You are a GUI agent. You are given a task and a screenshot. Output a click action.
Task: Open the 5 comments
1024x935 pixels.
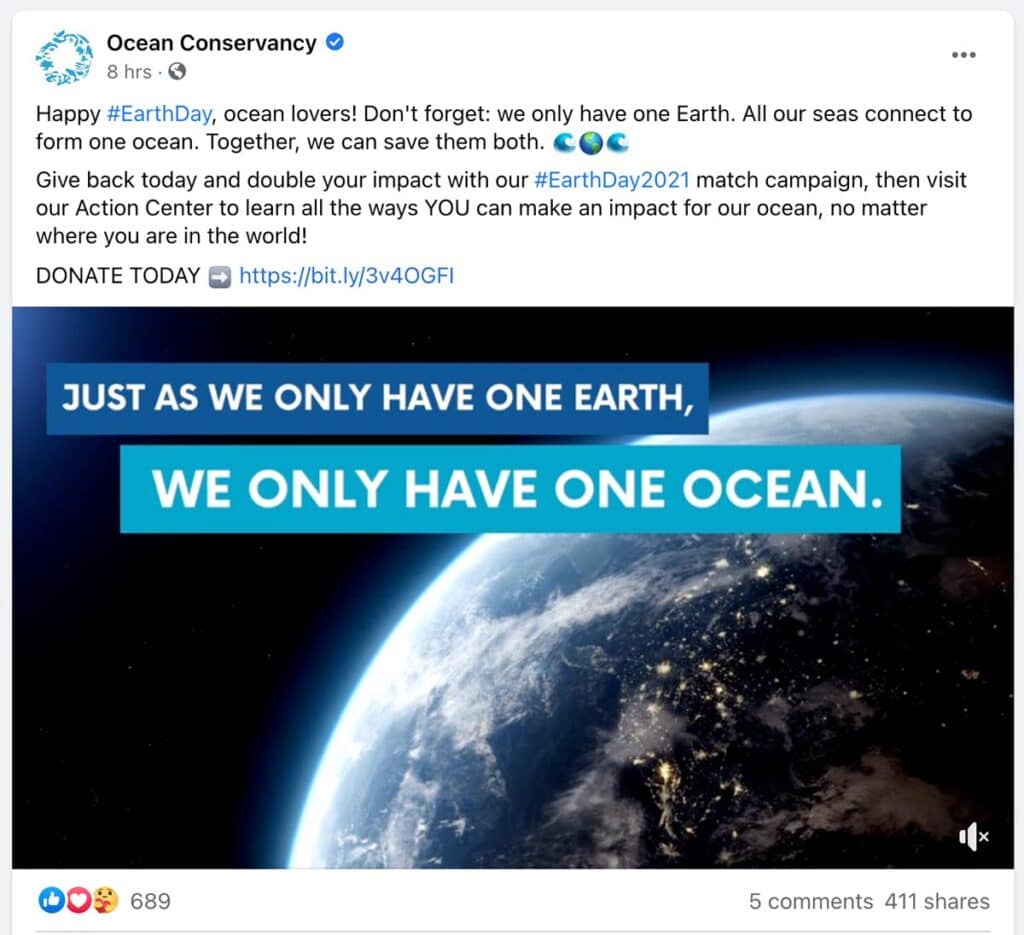810,901
